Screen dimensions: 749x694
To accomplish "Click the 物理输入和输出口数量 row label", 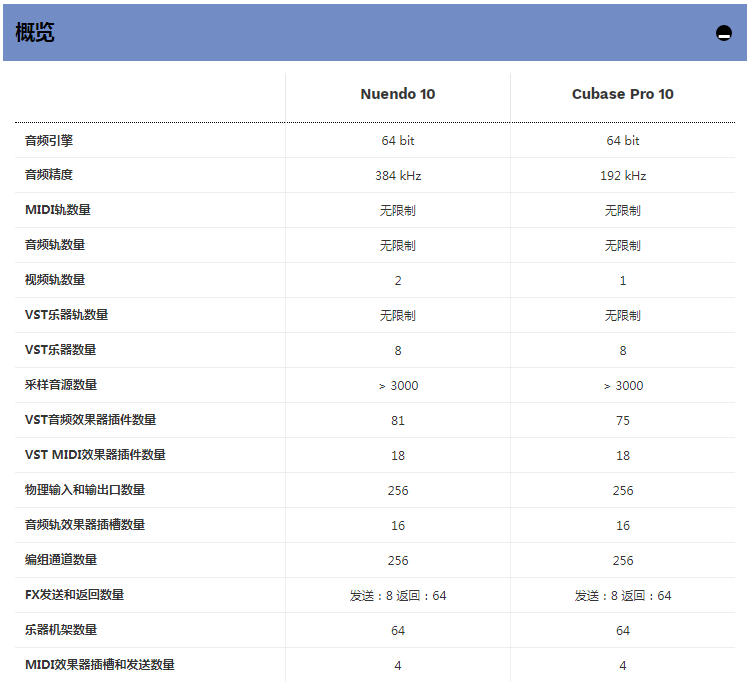I will pos(85,490).
